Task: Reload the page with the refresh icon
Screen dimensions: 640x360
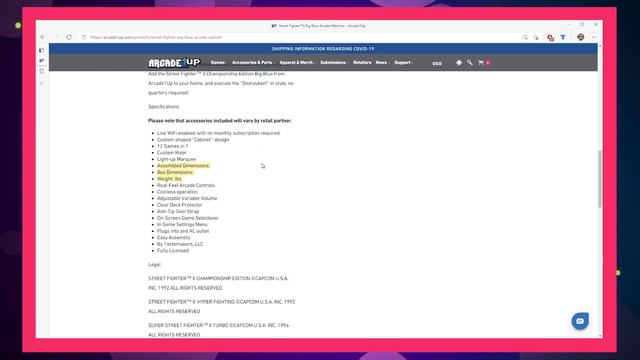Action: [69, 37]
